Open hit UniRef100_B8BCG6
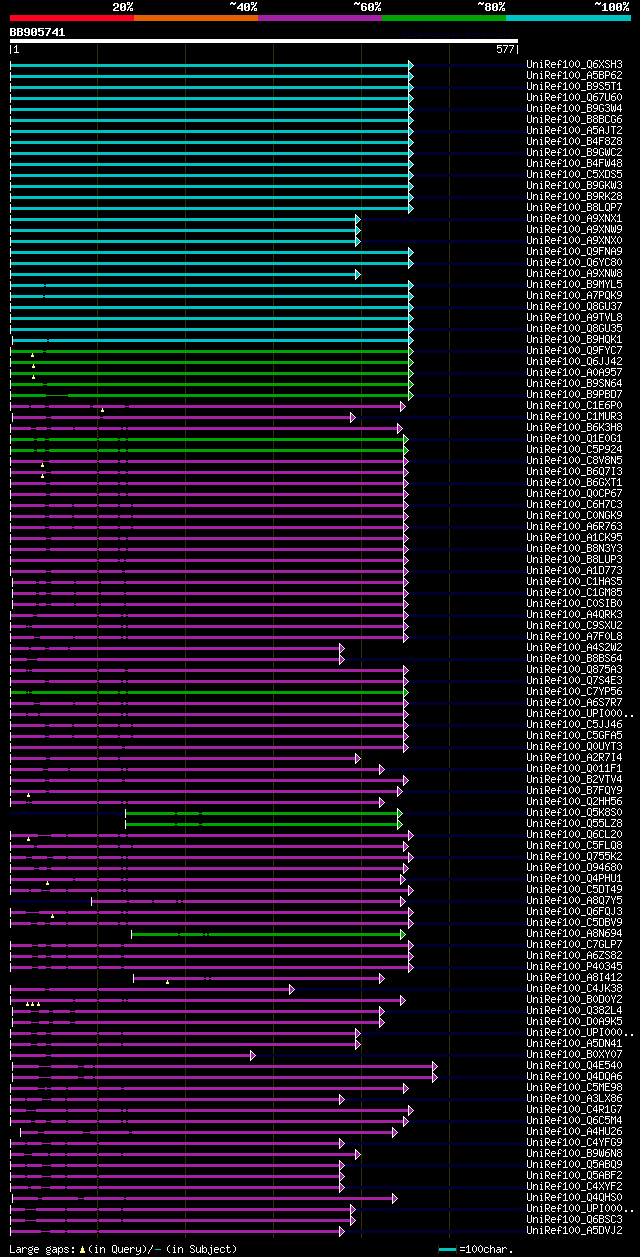Screen dimensions: 640x1257 click(x=574, y=119)
